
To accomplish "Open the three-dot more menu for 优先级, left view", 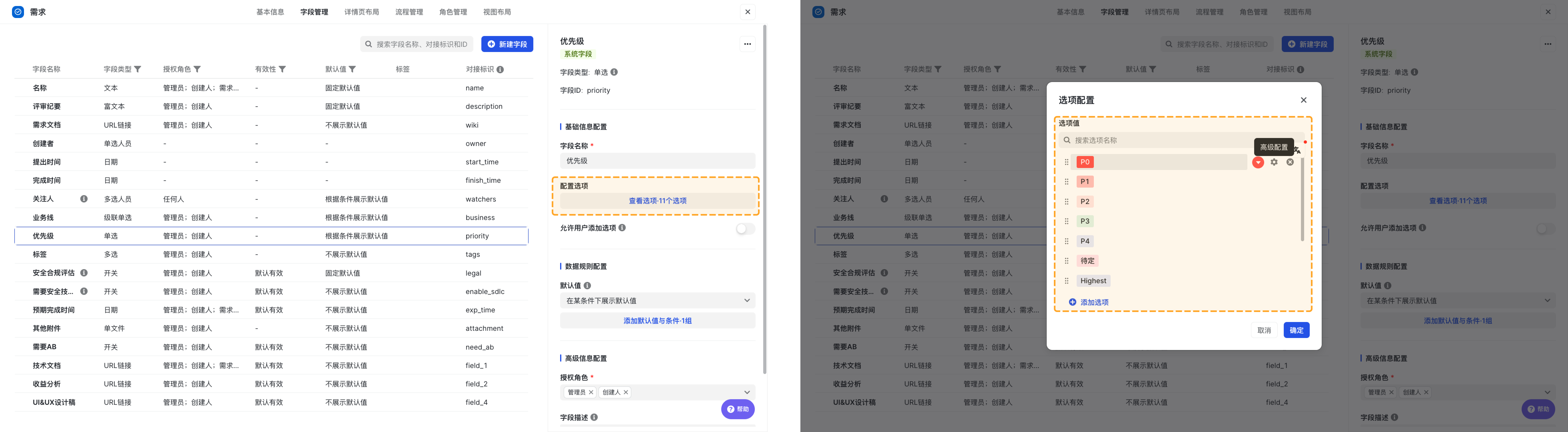I will 747,44.
